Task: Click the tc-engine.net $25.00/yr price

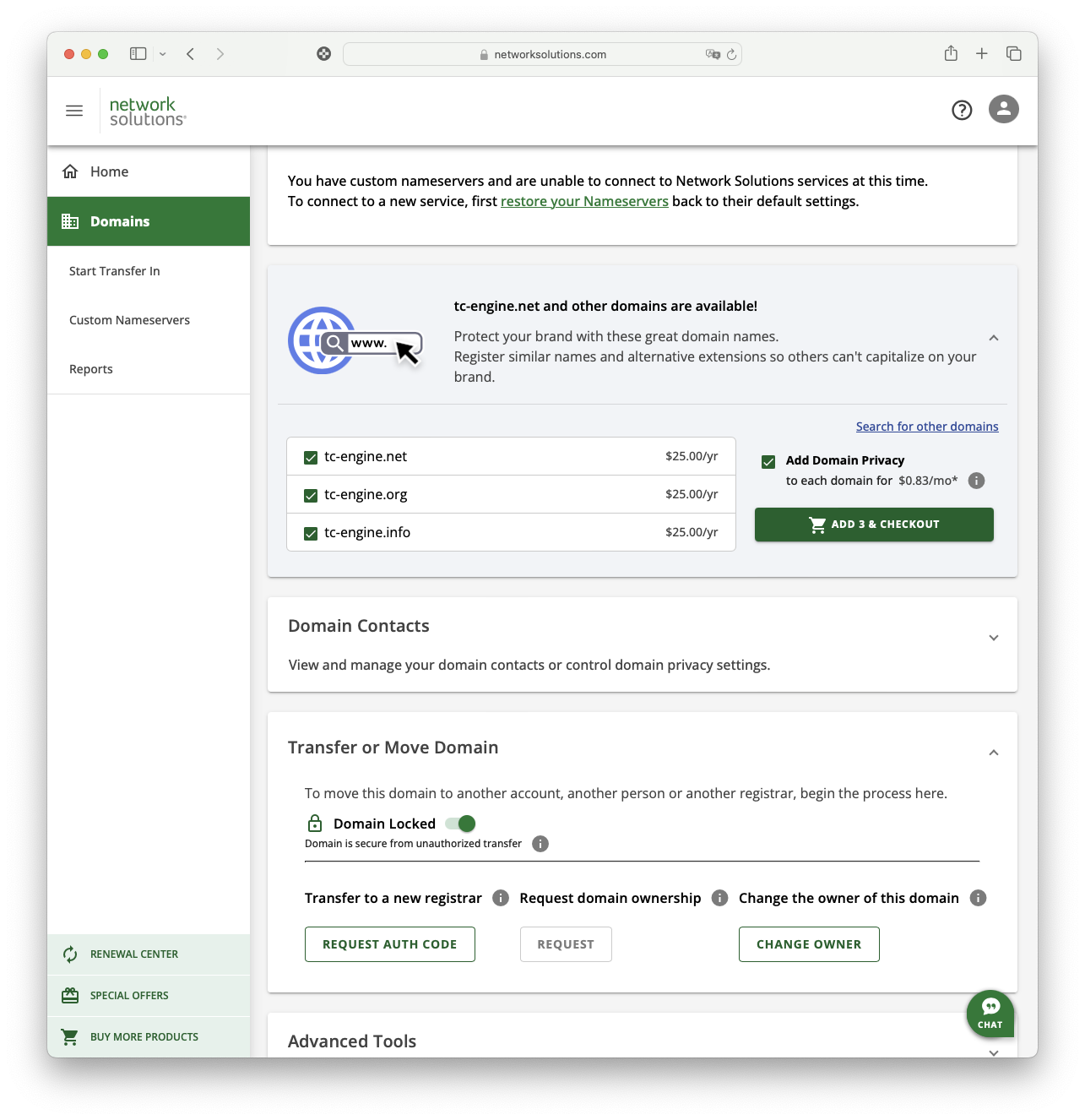Action: 692,456
